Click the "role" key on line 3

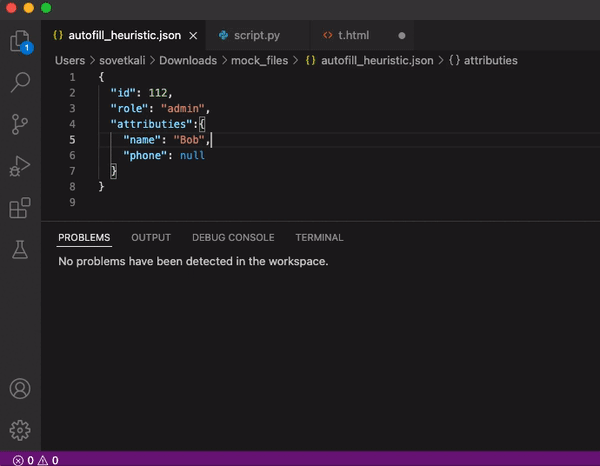(x=129, y=109)
